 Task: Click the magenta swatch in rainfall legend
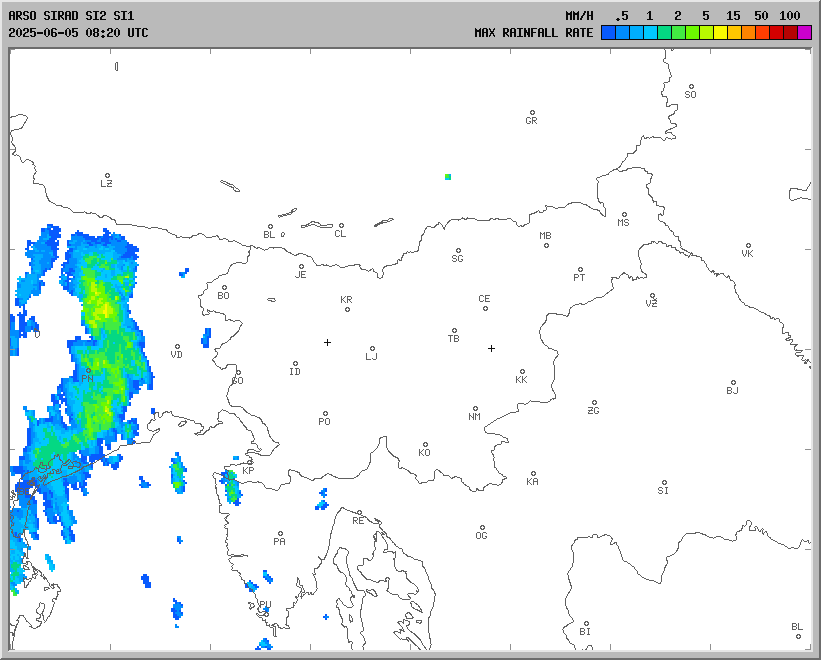805,33
